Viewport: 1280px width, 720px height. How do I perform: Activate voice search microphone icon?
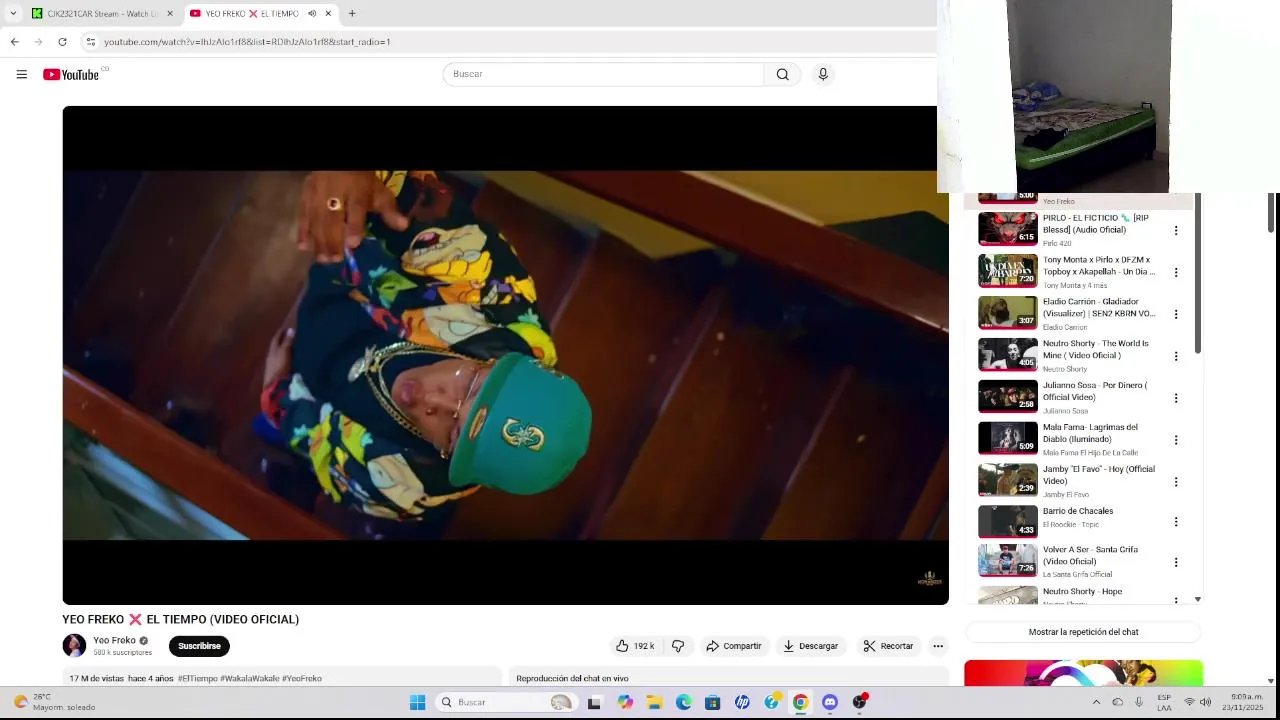pyautogui.click(x=823, y=74)
